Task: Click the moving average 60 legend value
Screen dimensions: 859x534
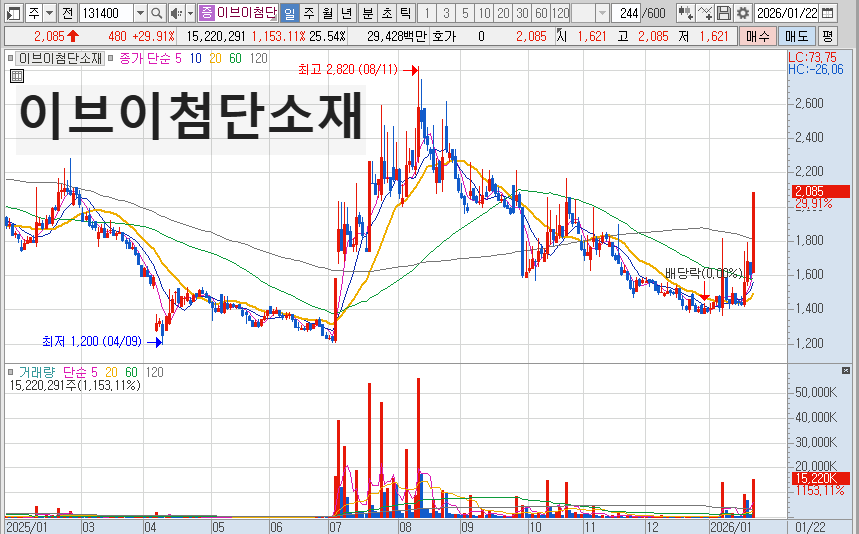Action: (x=235, y=58)
